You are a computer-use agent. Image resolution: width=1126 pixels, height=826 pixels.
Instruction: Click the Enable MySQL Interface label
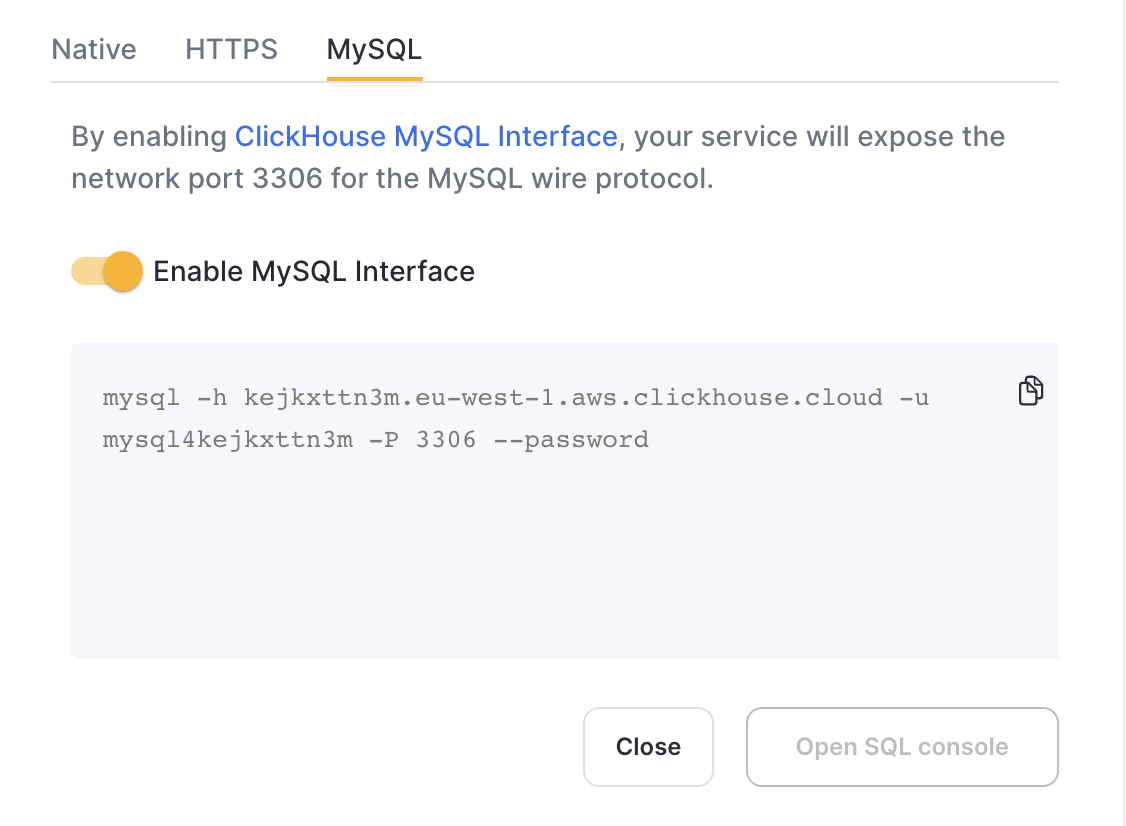[314, 271]
